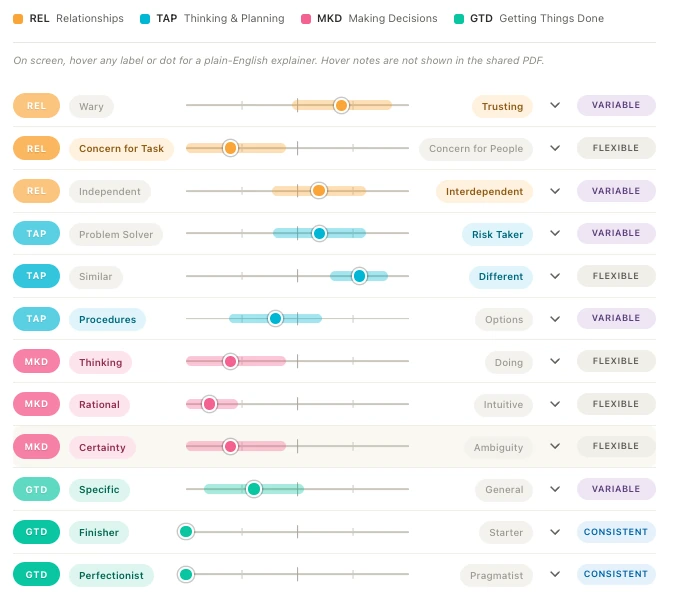Click the Thinking label
678x600 pixels.
(x=100, y=362)
